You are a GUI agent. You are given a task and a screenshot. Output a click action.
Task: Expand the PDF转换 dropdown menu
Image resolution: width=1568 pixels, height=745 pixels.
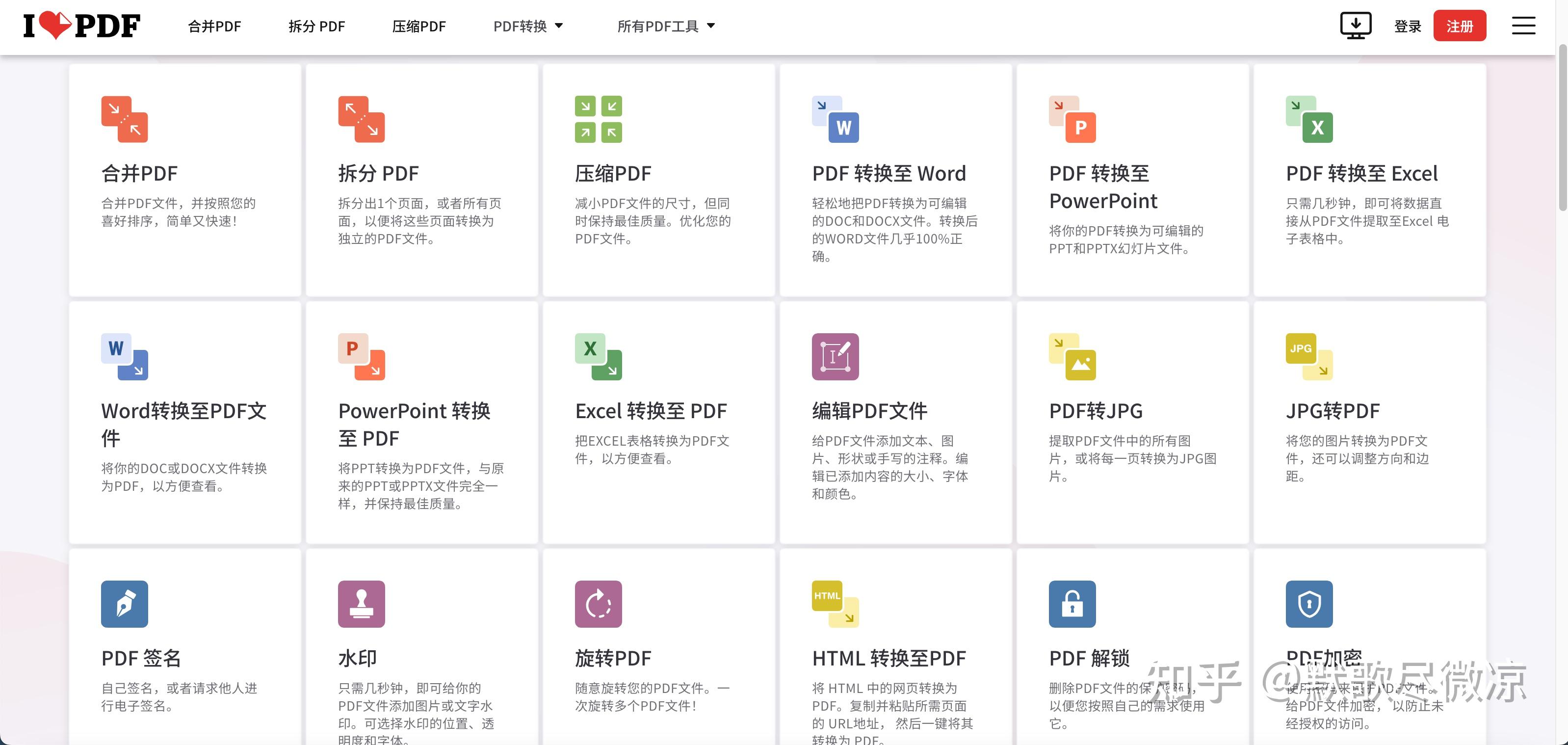tap(528, 26)
